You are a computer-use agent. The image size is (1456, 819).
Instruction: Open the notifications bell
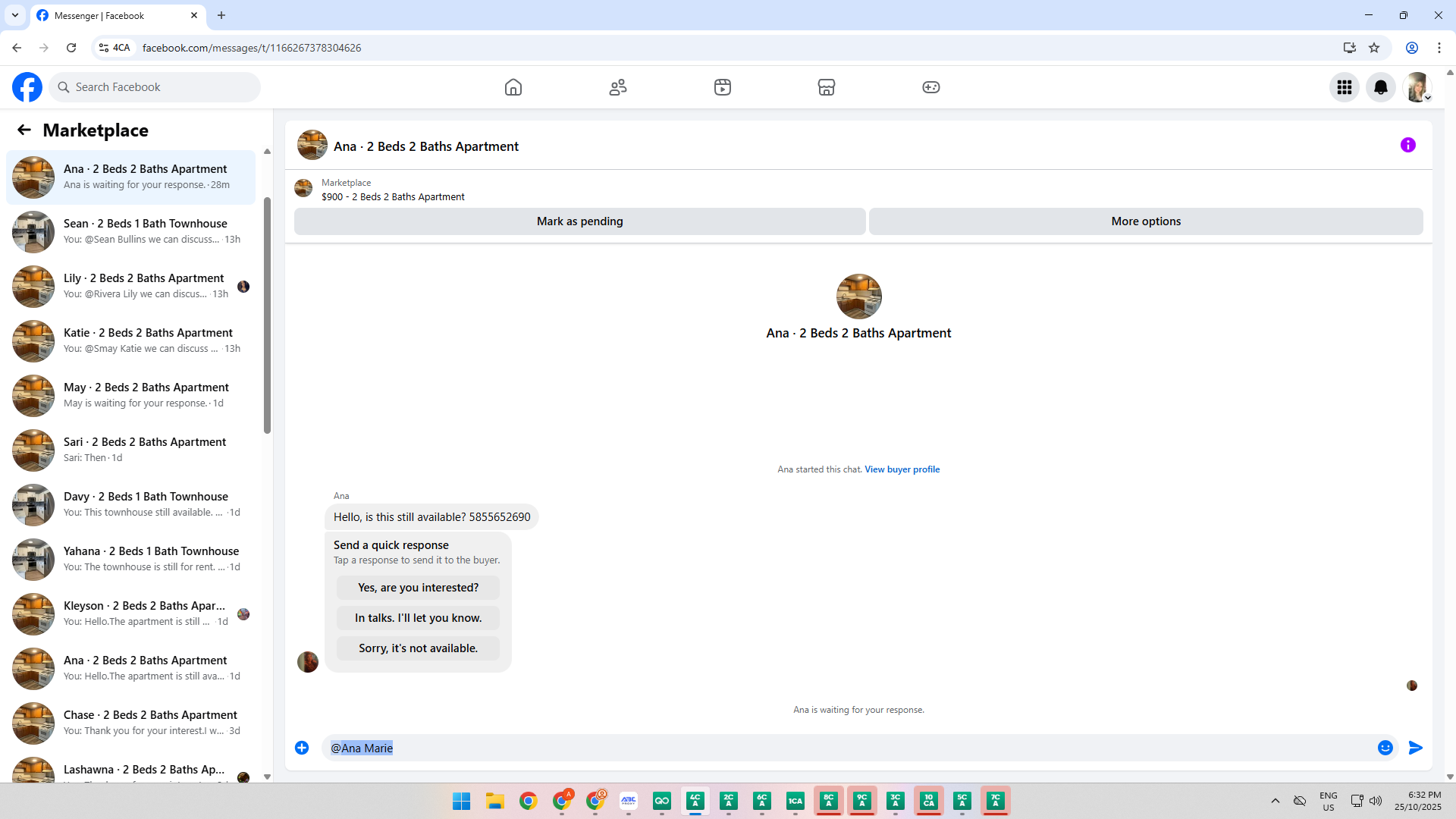click(x=1381, y=87)
